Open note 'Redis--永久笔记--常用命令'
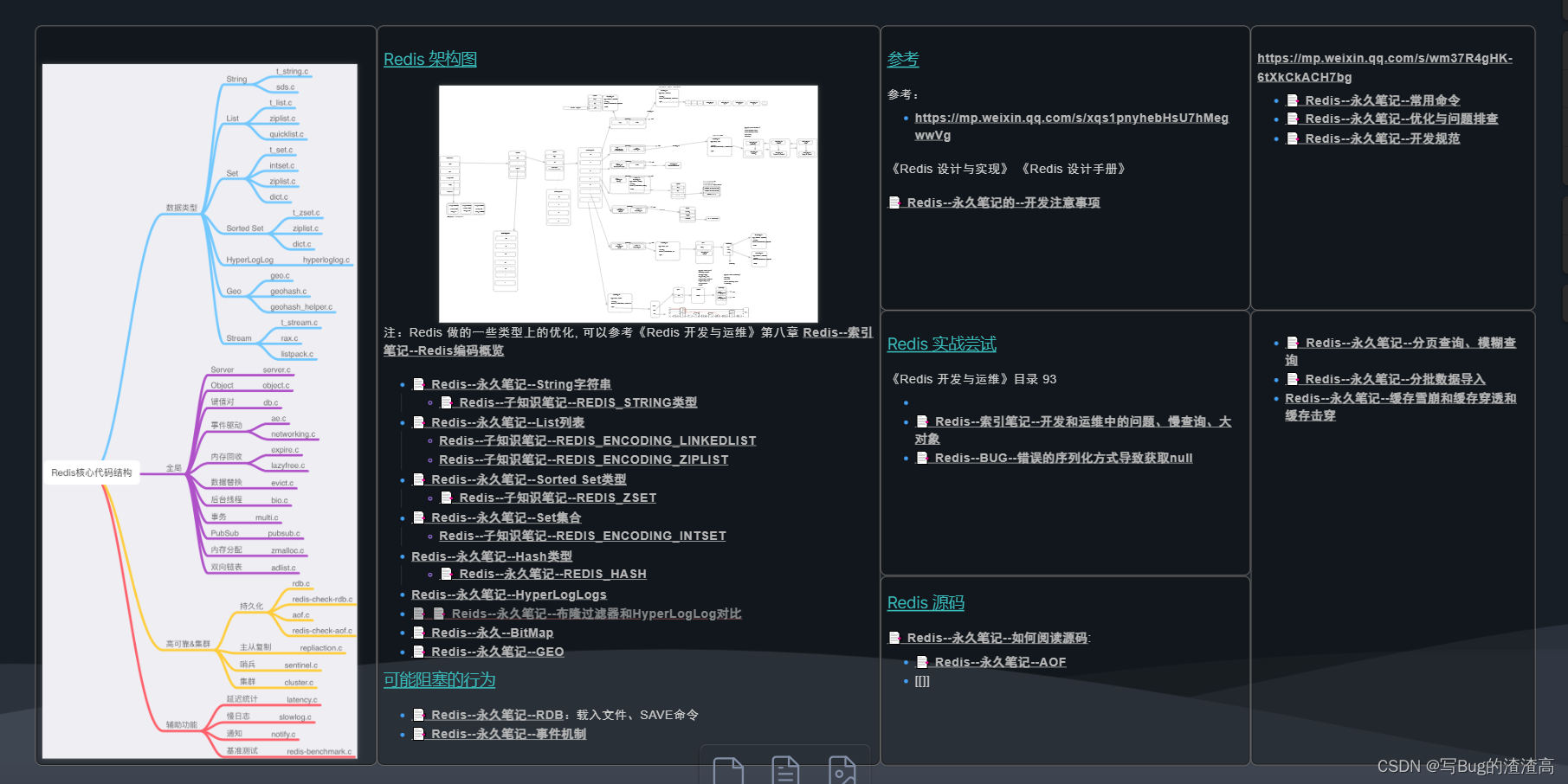1568x784 pixels. [x=1383, y=100]
